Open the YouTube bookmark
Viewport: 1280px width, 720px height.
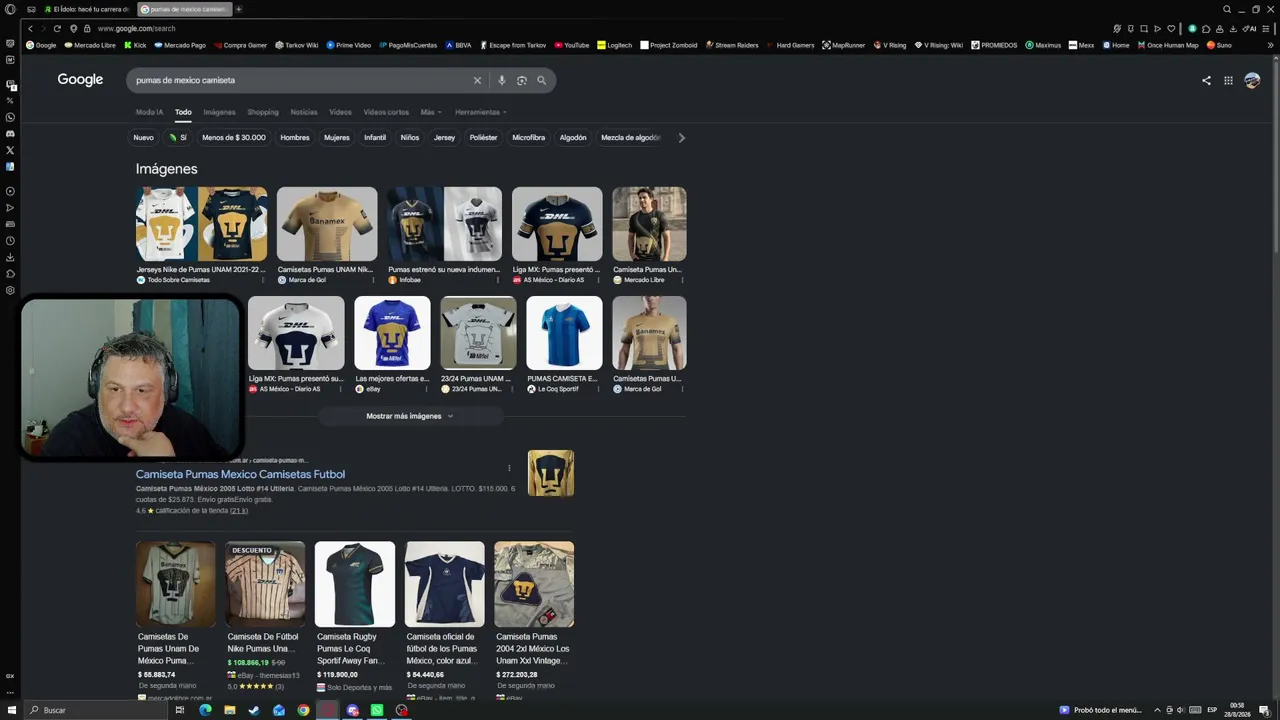click(572, 45)
